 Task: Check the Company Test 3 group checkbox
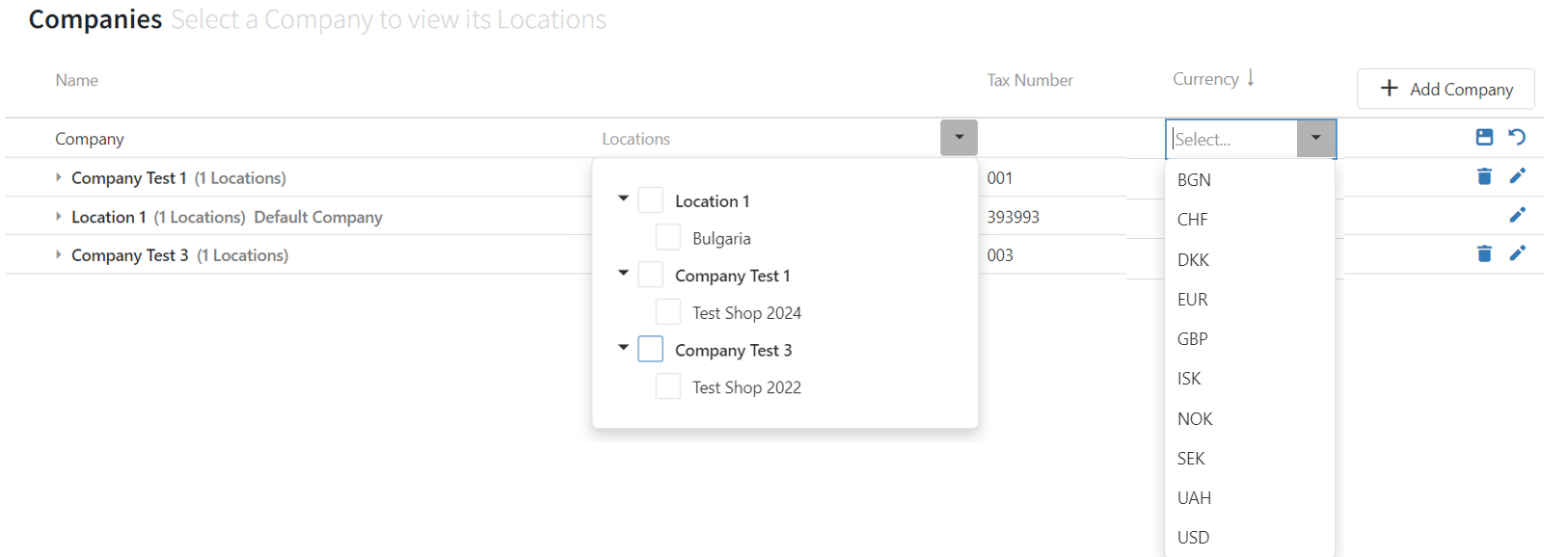coord(651,349)
